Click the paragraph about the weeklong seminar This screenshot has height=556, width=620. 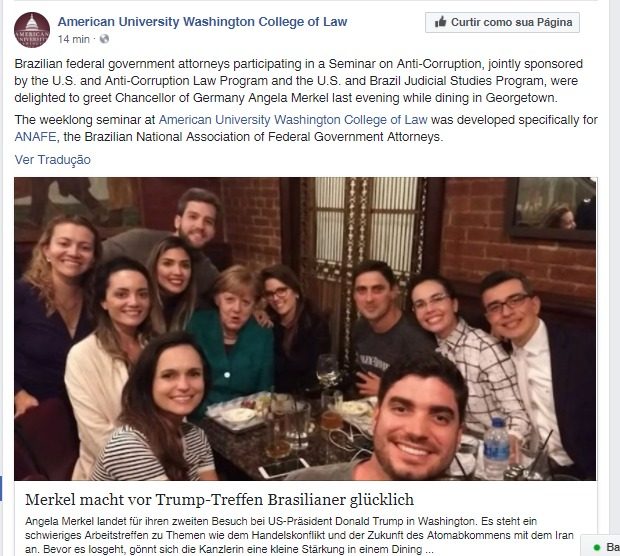[x=300, y=128]
